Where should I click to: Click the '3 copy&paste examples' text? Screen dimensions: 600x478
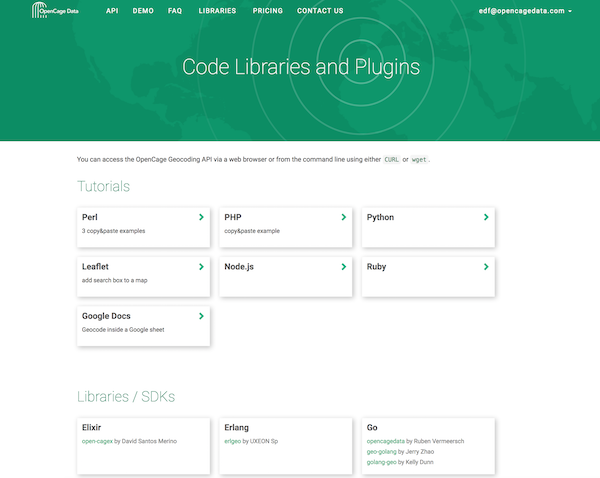tap(113, 231)
